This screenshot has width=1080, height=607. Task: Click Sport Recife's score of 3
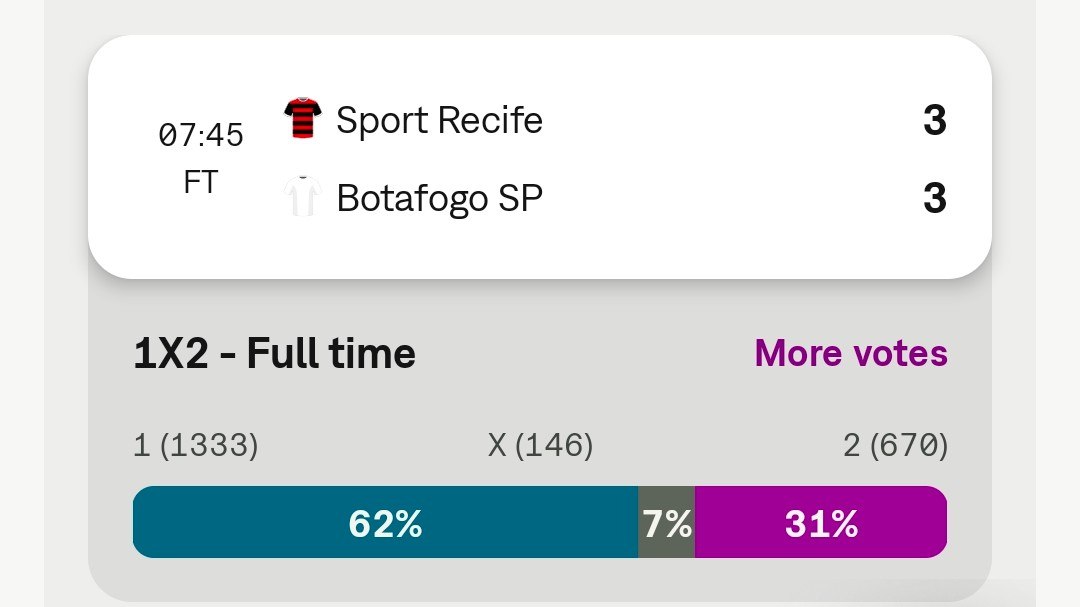[935, 121]
